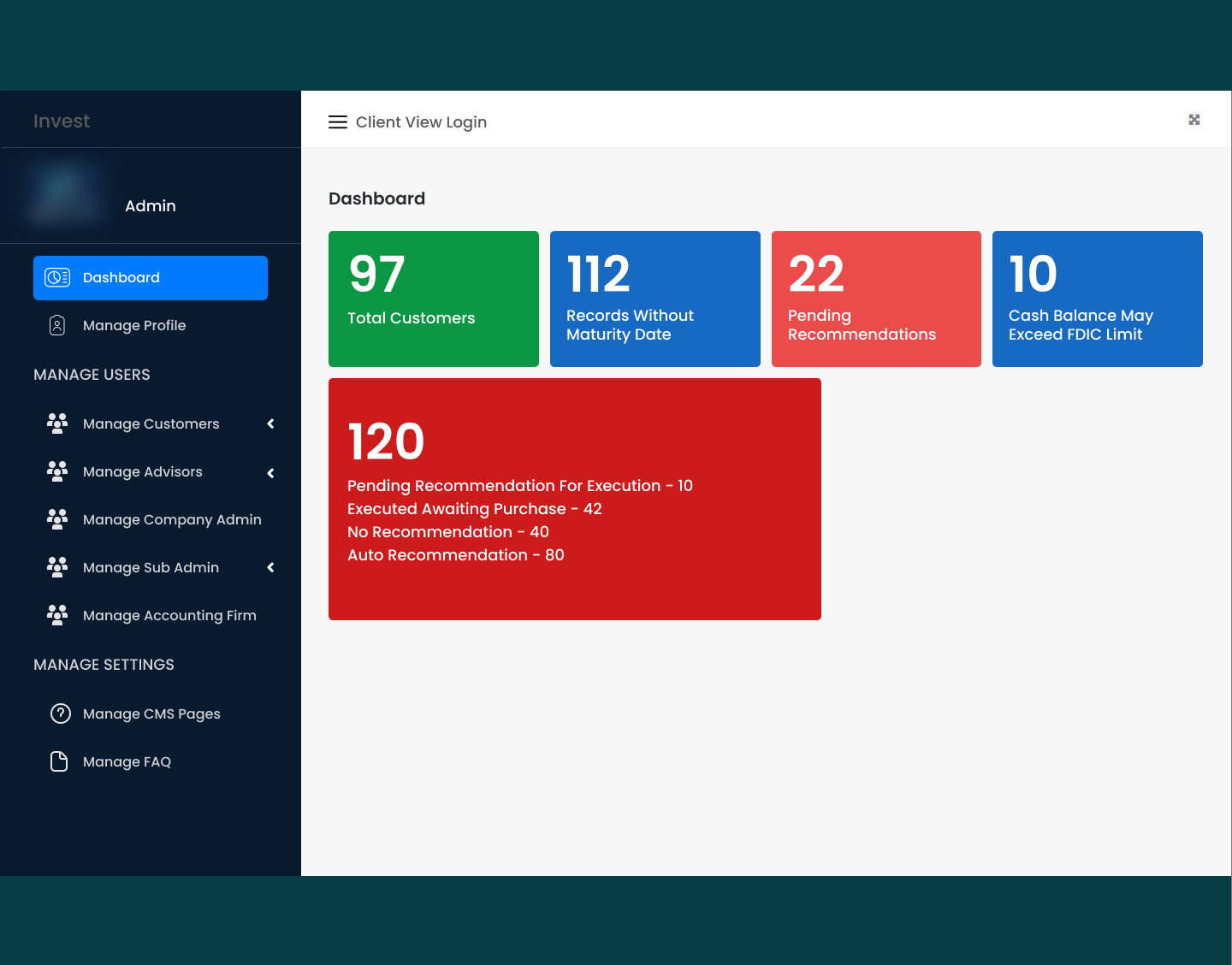The width and height of the screenshot is (1232, 965).
Task: Expand the Manage Sub Admin submenu arrow
Action: [270, 567]
